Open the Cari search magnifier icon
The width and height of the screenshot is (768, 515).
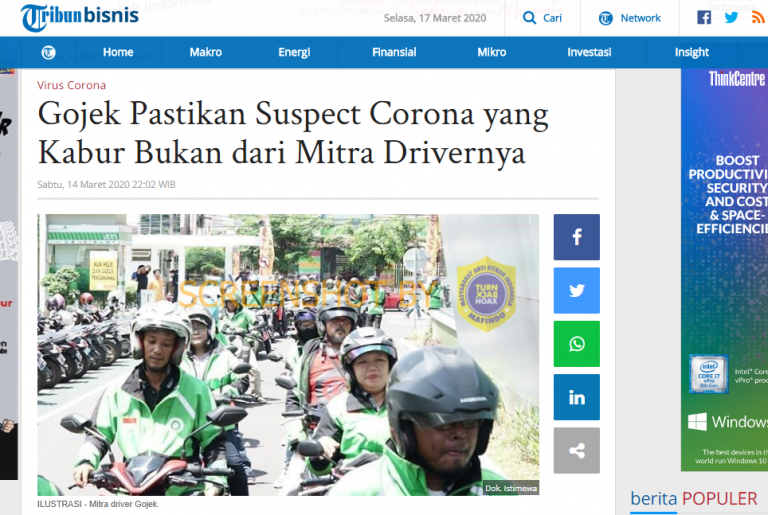(529, 18)
